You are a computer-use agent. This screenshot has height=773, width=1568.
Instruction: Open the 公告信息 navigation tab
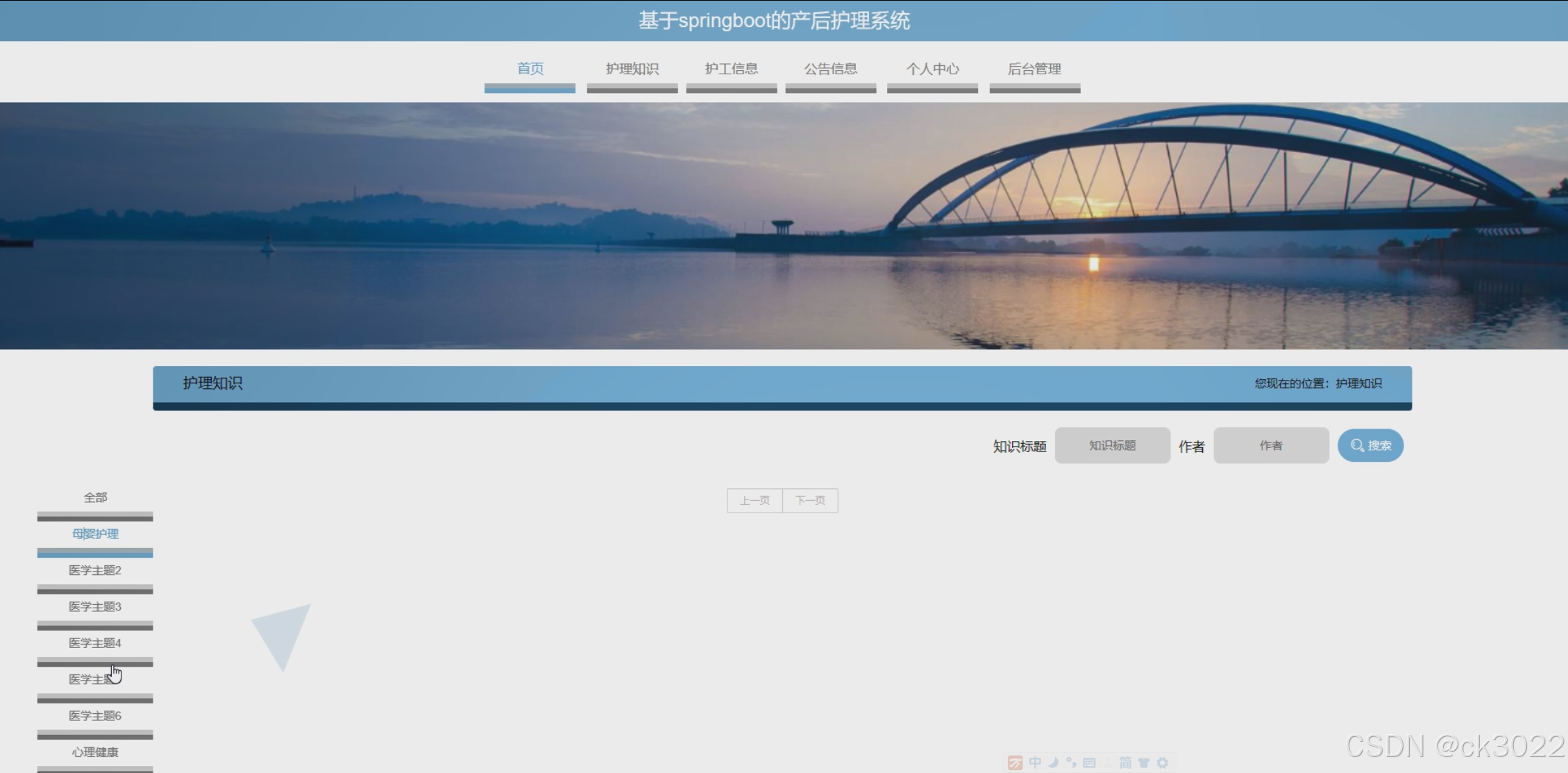(x=830, y=69)
